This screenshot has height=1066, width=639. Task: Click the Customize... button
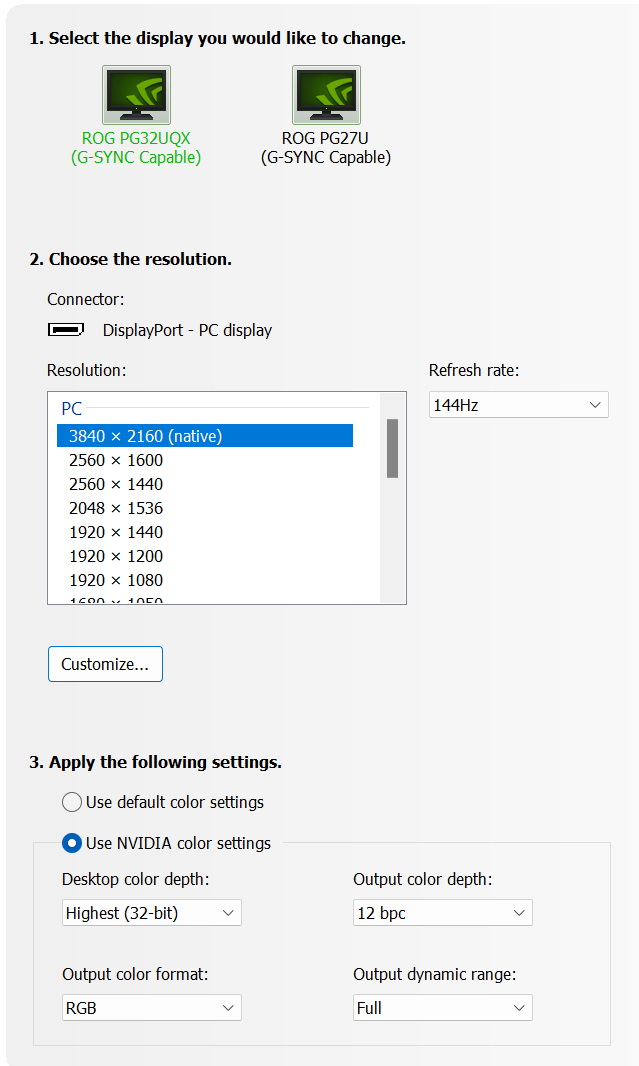105,664
